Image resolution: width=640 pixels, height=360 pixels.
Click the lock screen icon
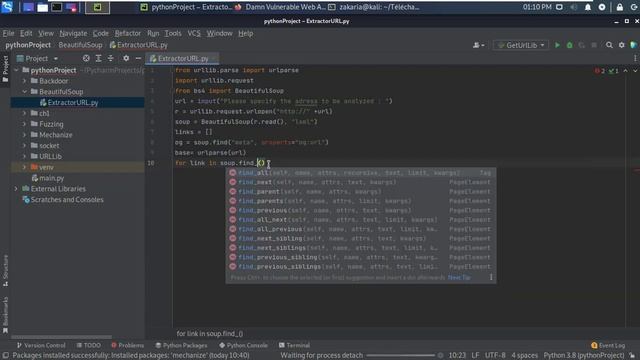[620, 7]
